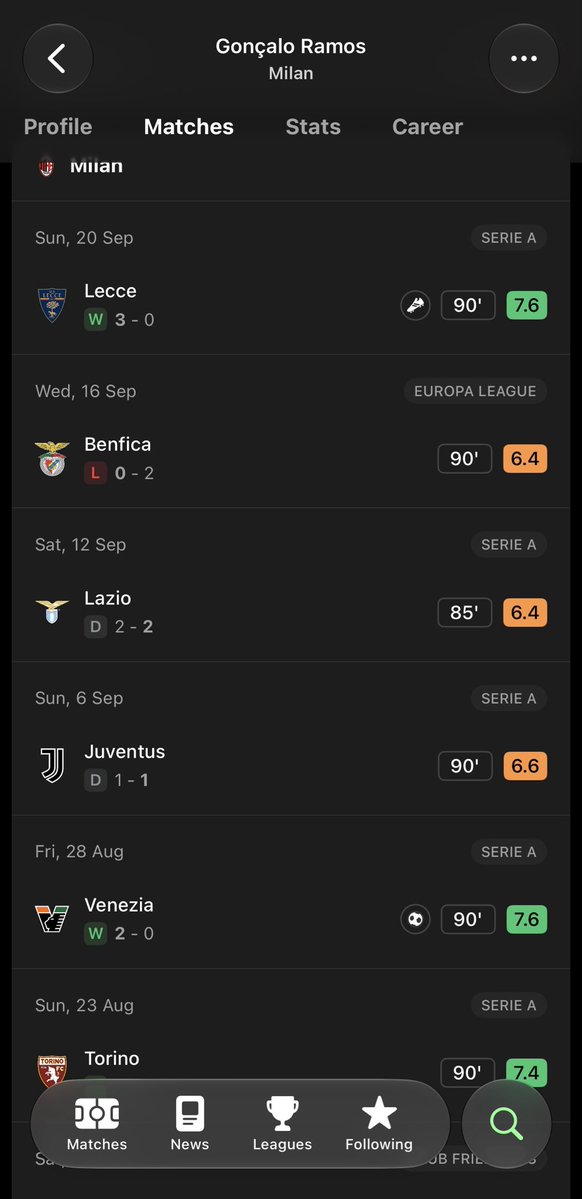This screenshot has height=1199, width=582.
Task: Select the Matches tab at top
Action: tap(189, 127)
